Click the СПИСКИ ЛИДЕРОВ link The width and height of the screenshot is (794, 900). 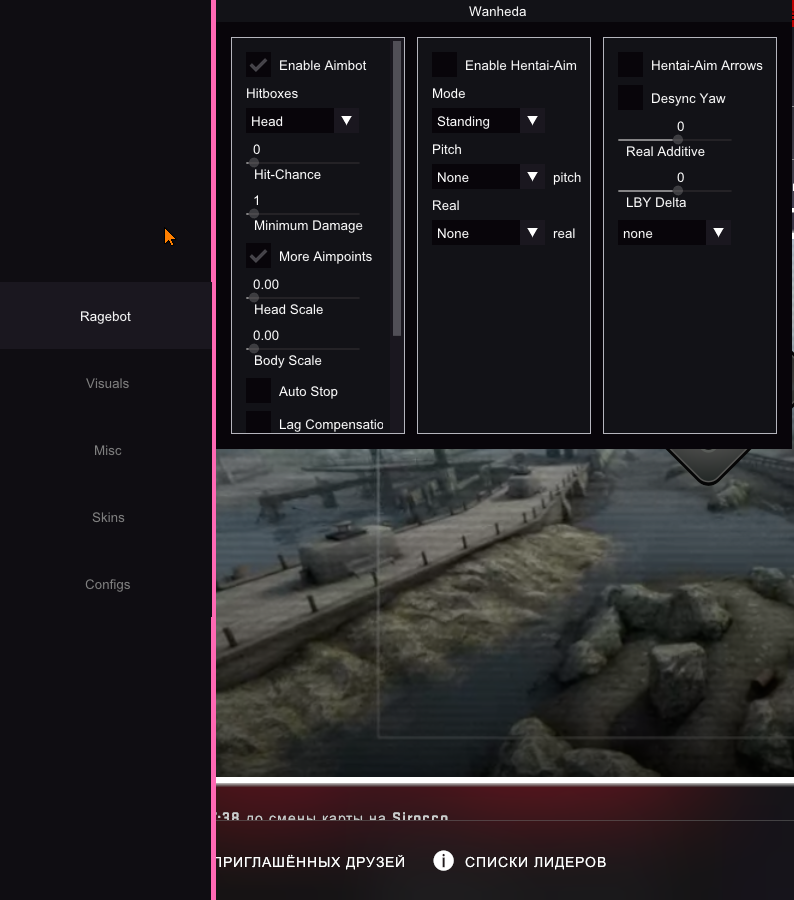pyautogui.click(x=535, y=862)
